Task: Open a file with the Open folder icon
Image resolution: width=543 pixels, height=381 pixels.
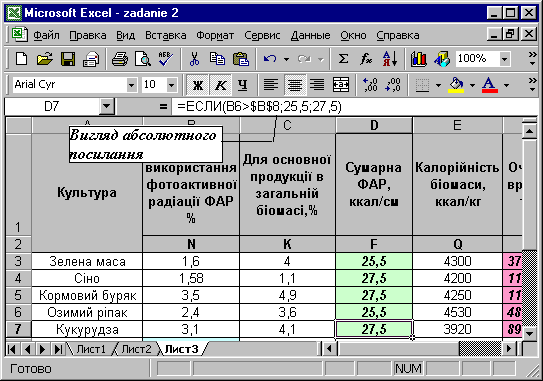Action: [45, 59]
